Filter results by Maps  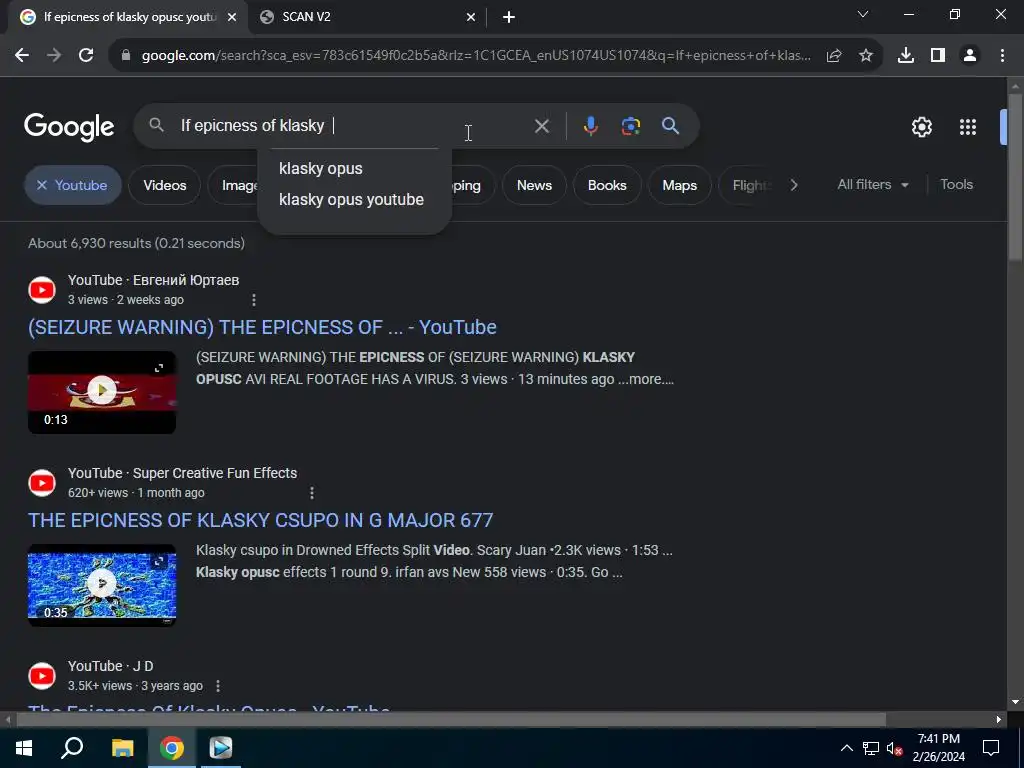coord(679,185)
